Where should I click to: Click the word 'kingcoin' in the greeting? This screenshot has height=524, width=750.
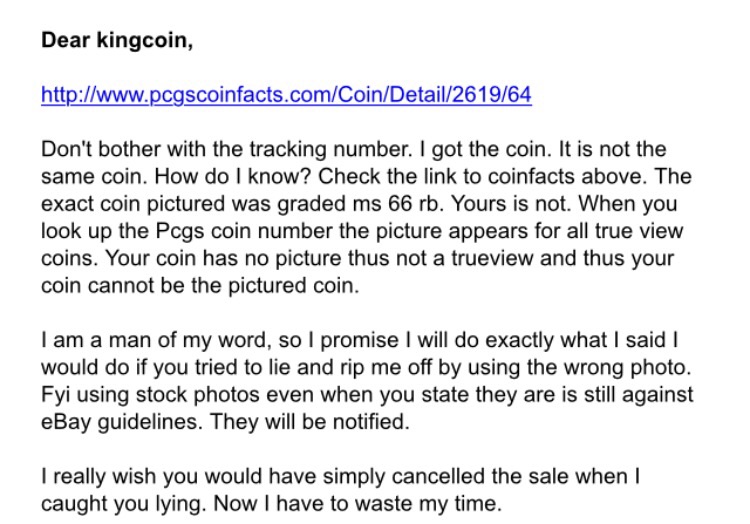[x=143, y=40]
